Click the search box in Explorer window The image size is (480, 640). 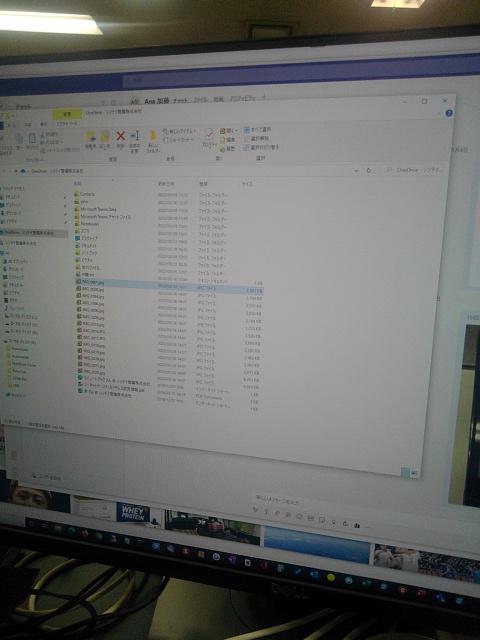pos(414,170)
